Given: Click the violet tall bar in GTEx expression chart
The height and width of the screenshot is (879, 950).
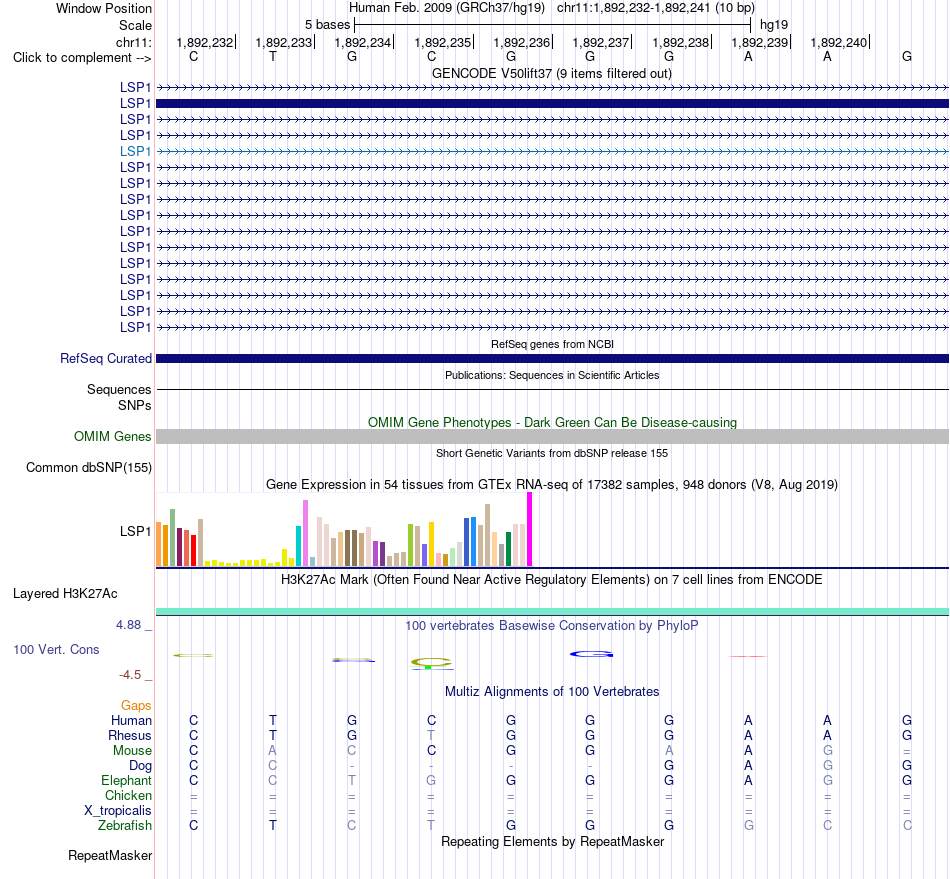Looking at the screenshot, I should (305, 533).
